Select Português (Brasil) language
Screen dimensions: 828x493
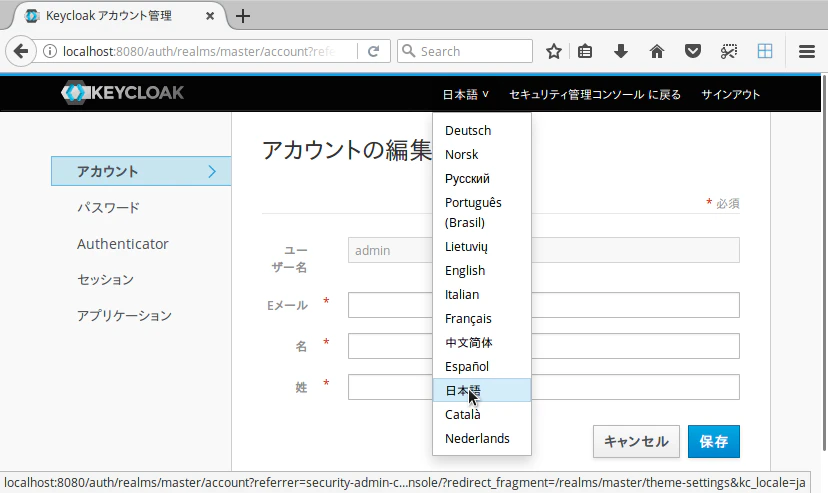[482, 213]
